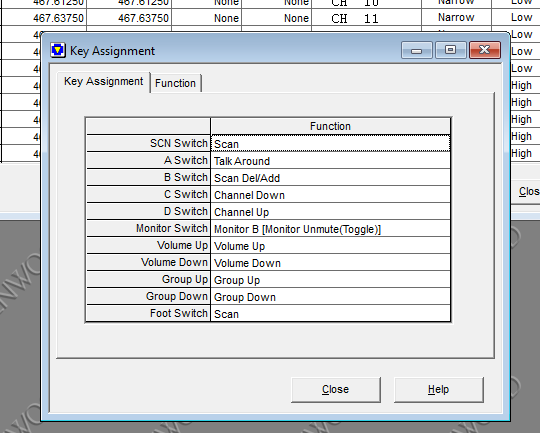Click the Group Up function cell
The height and width of the screenshot is (433, 540).
pyautogui.click(x=330, y=279)
